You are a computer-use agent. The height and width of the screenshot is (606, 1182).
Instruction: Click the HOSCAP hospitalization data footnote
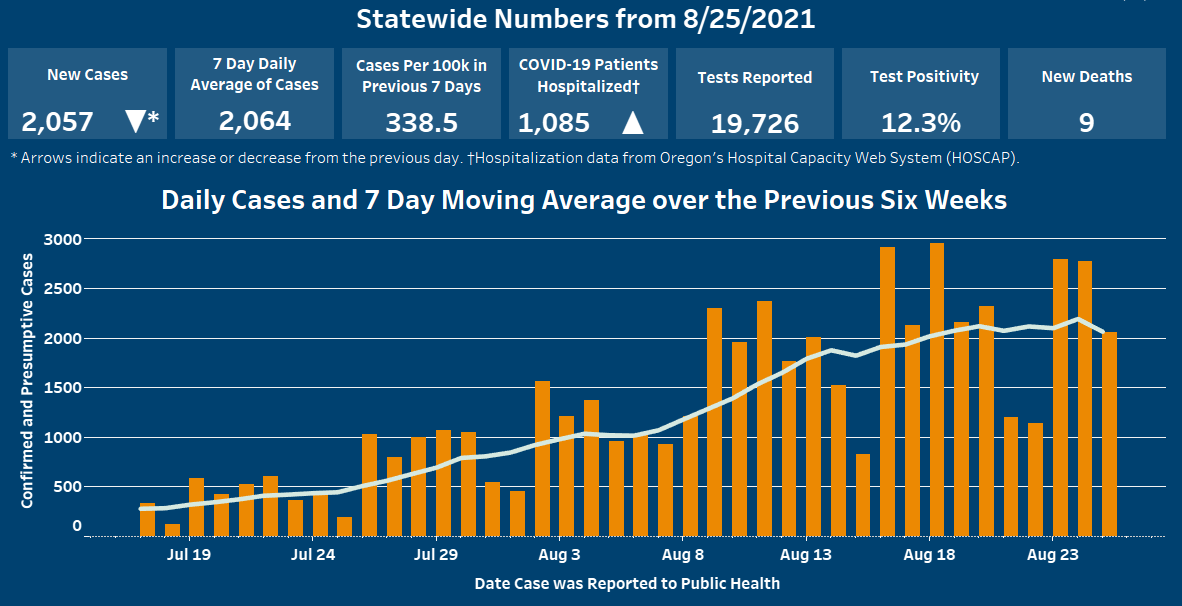[743, 158]
